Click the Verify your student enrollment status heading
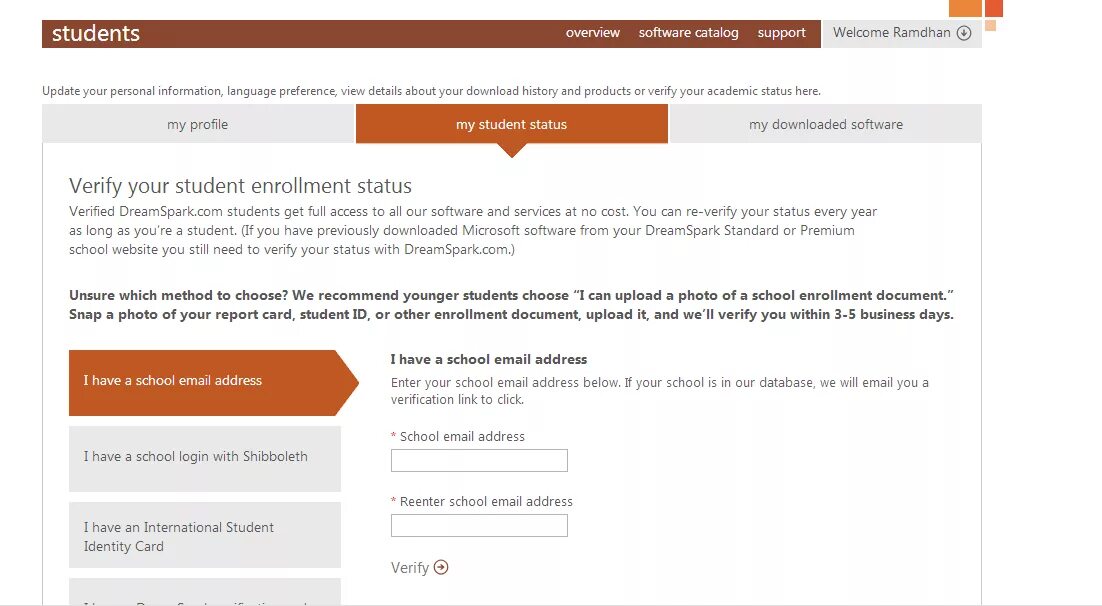Screen dimensions: 1102x606 [240, 186]
